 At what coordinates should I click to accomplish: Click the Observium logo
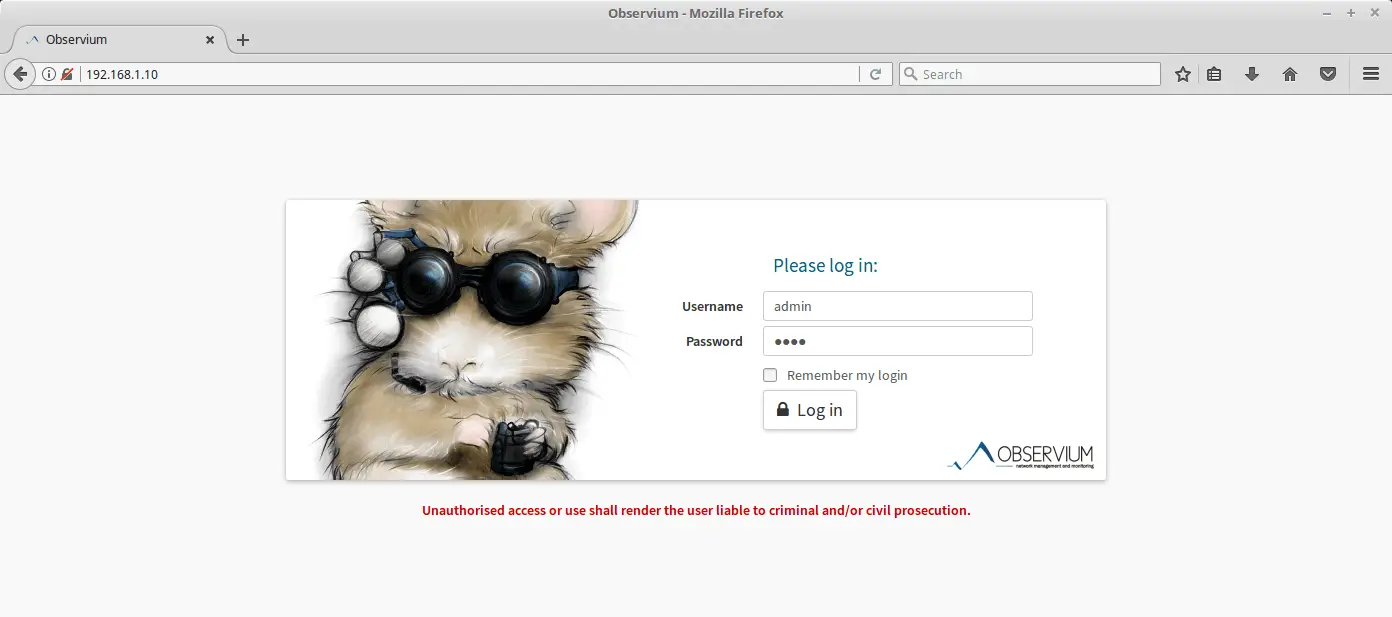tap(1021, 456)
